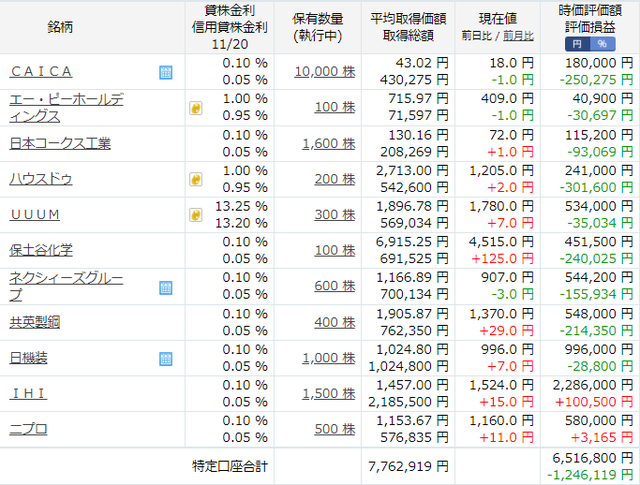Click the 200 株 holdings link

tap(335, 179)
